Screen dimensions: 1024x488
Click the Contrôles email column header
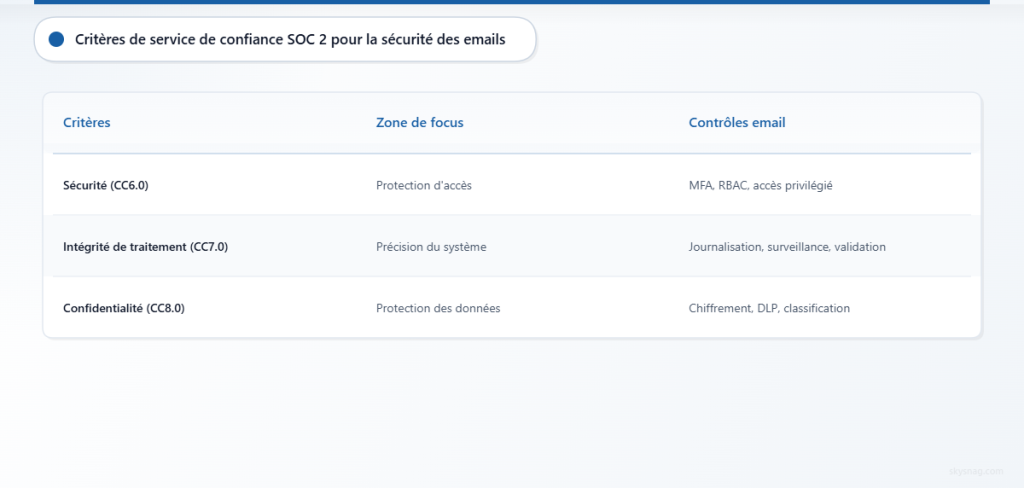coord(737,122)
